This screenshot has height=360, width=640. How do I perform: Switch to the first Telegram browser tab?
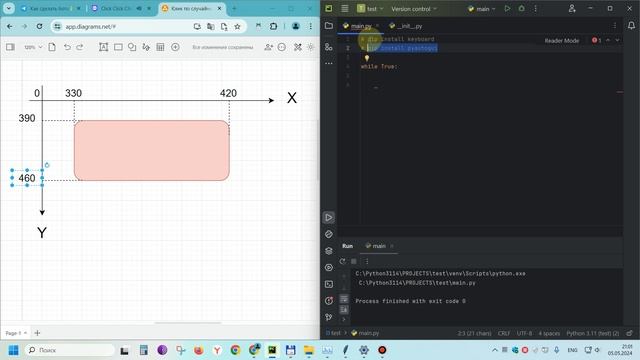click(51, 8)
